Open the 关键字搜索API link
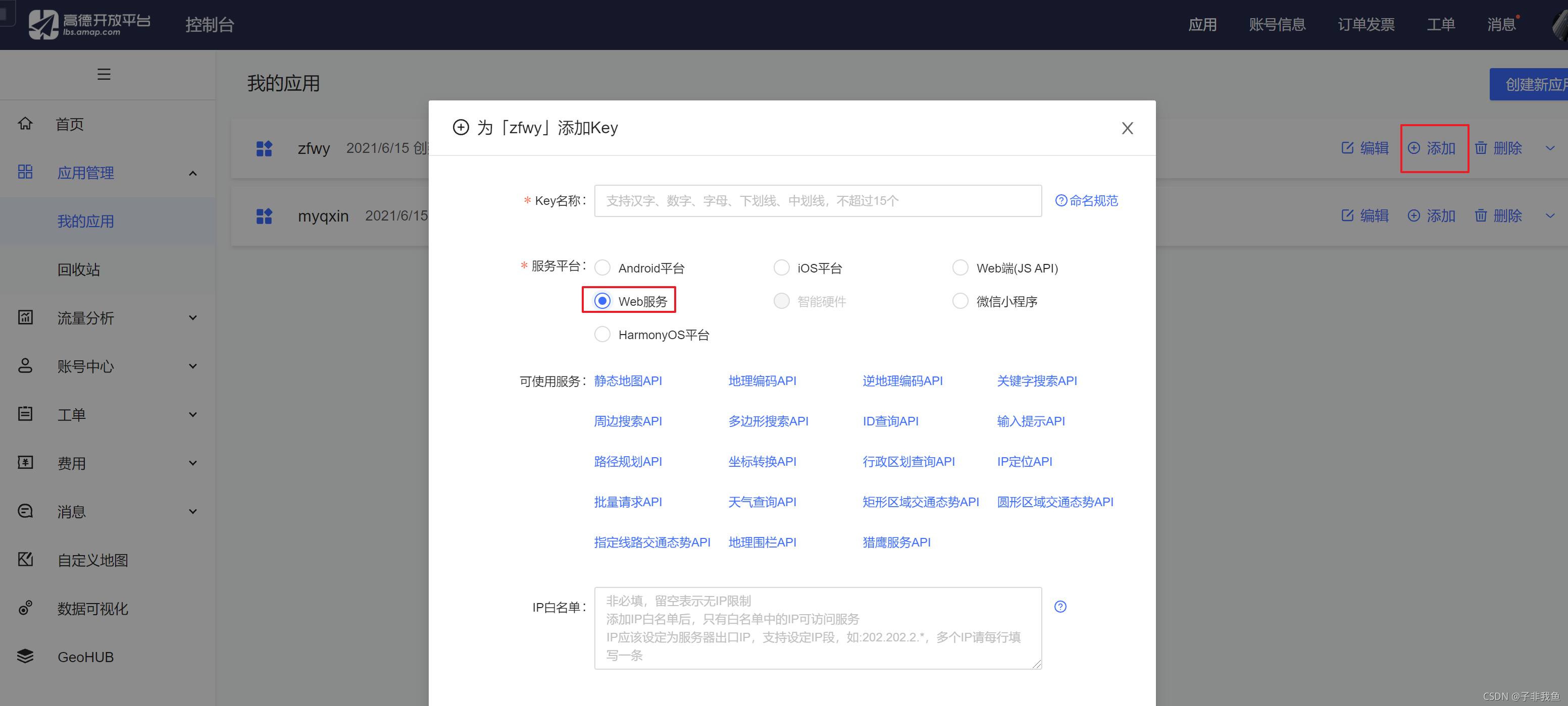This screenshot has width=1568, height=706. [1037, 381]
